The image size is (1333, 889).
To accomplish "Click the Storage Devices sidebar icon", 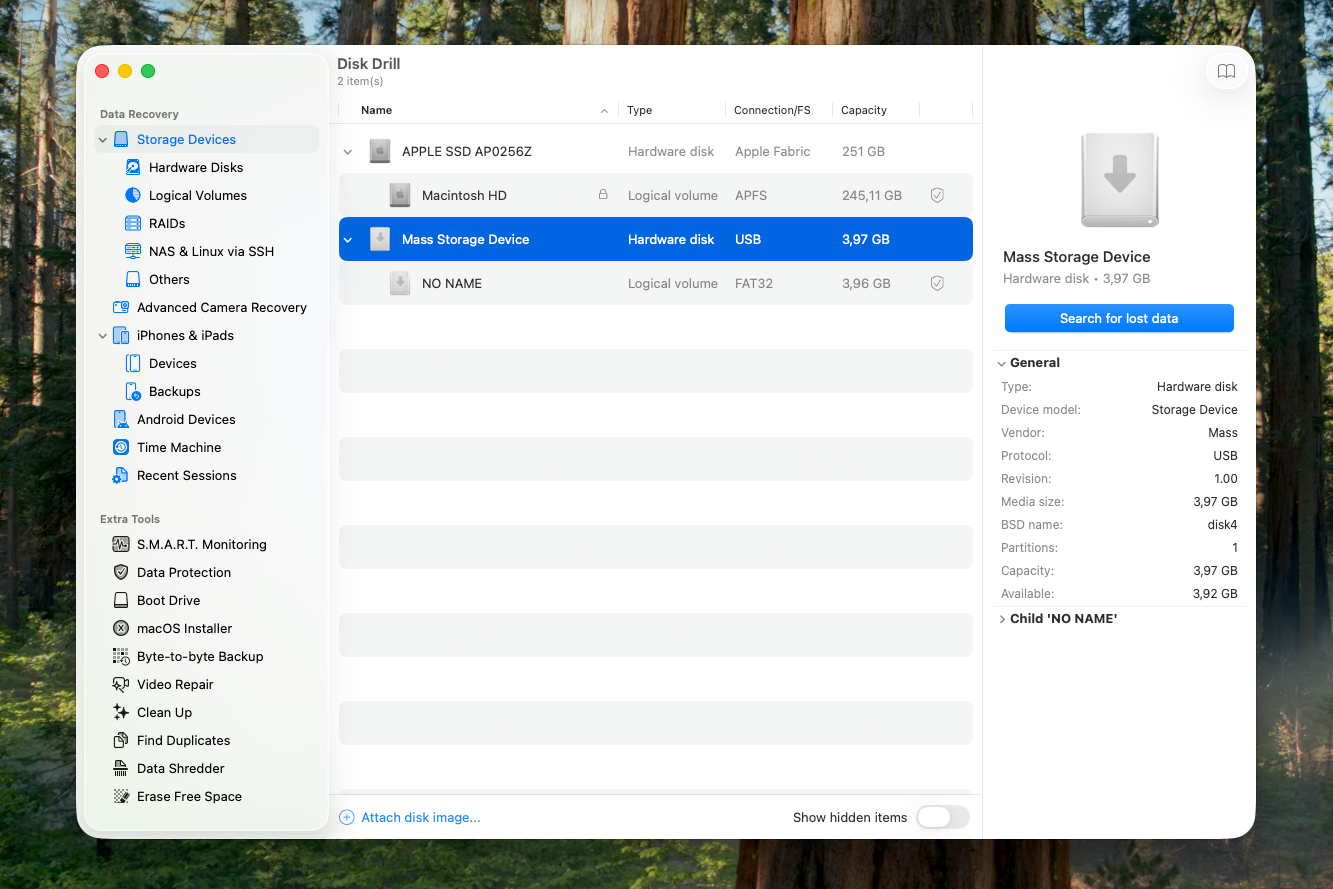I will (x=121, y=139).
